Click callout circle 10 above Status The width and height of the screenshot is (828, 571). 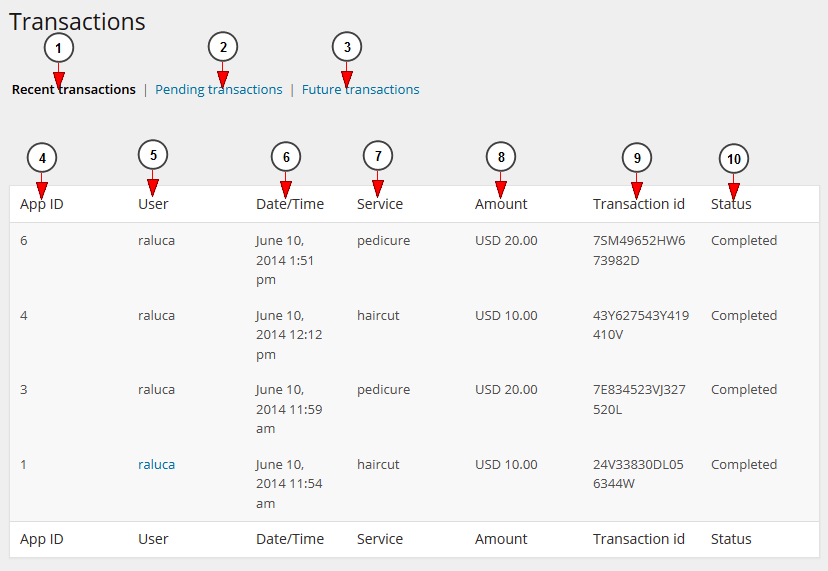(734, 159)
